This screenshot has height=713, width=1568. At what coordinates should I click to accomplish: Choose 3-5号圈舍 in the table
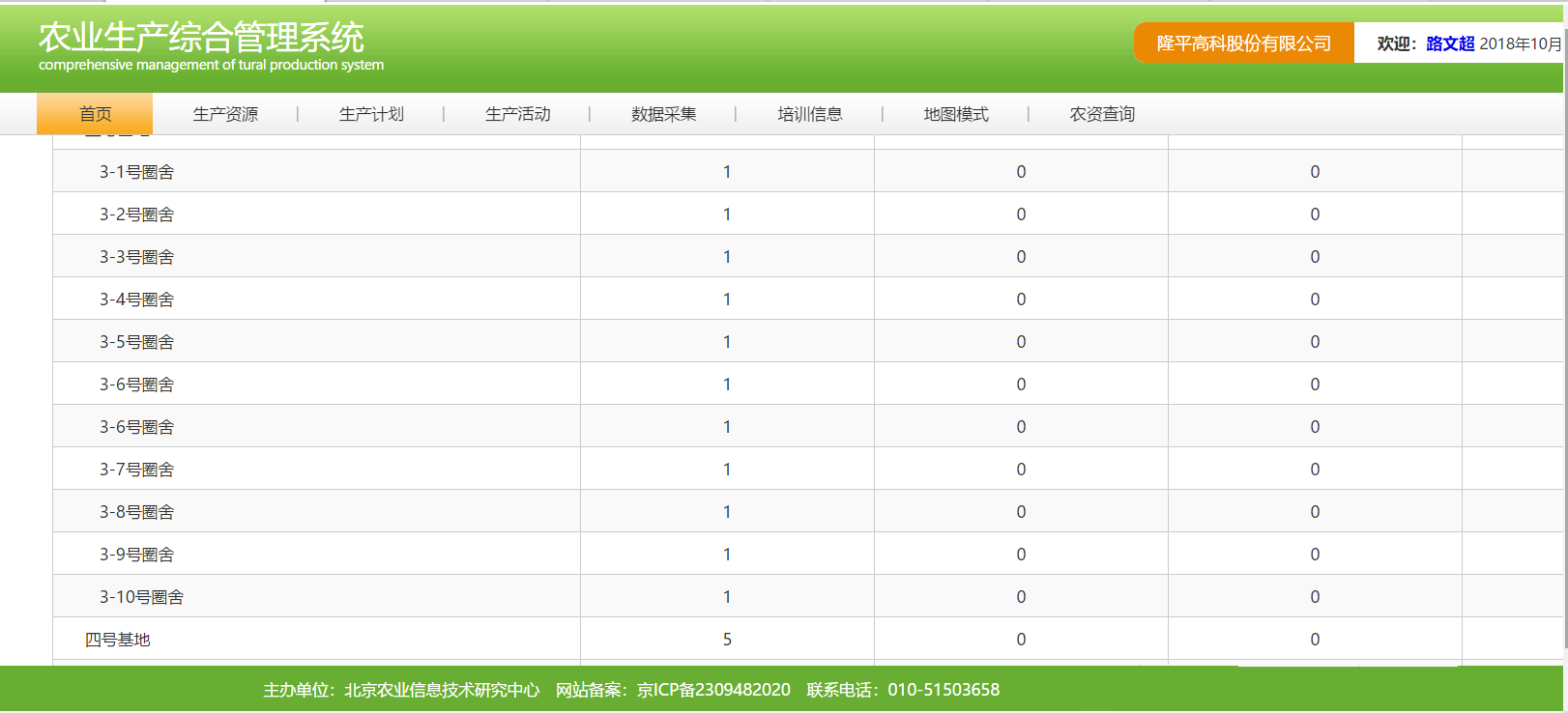pos(137,342)
